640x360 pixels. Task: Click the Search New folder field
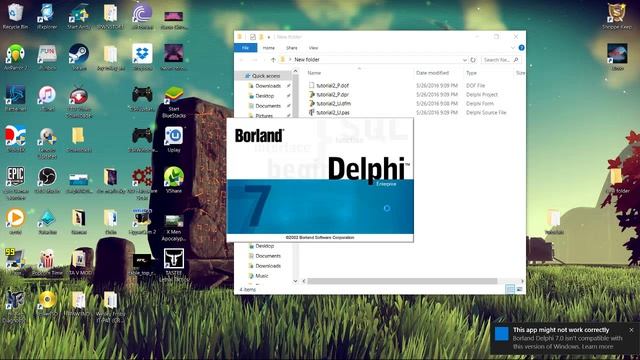click(x=496, y=60)
